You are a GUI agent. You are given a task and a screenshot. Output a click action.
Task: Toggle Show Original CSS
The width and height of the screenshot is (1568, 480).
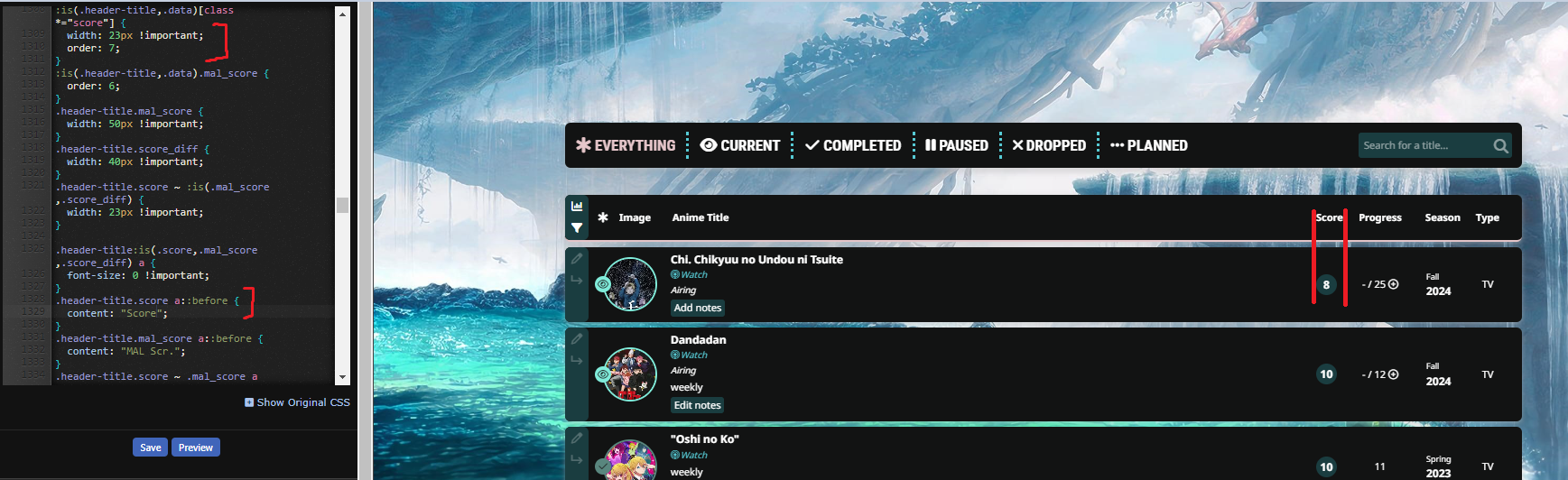[297, 402]
